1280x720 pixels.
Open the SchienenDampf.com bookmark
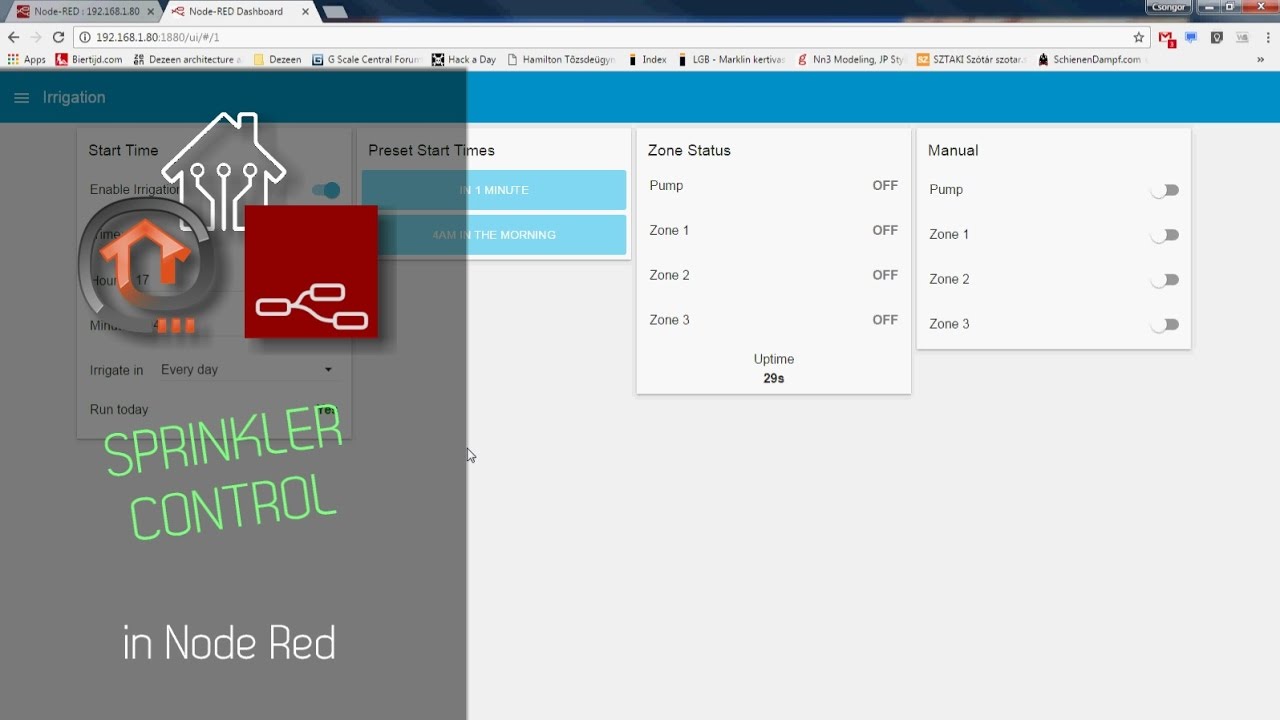1090,60
